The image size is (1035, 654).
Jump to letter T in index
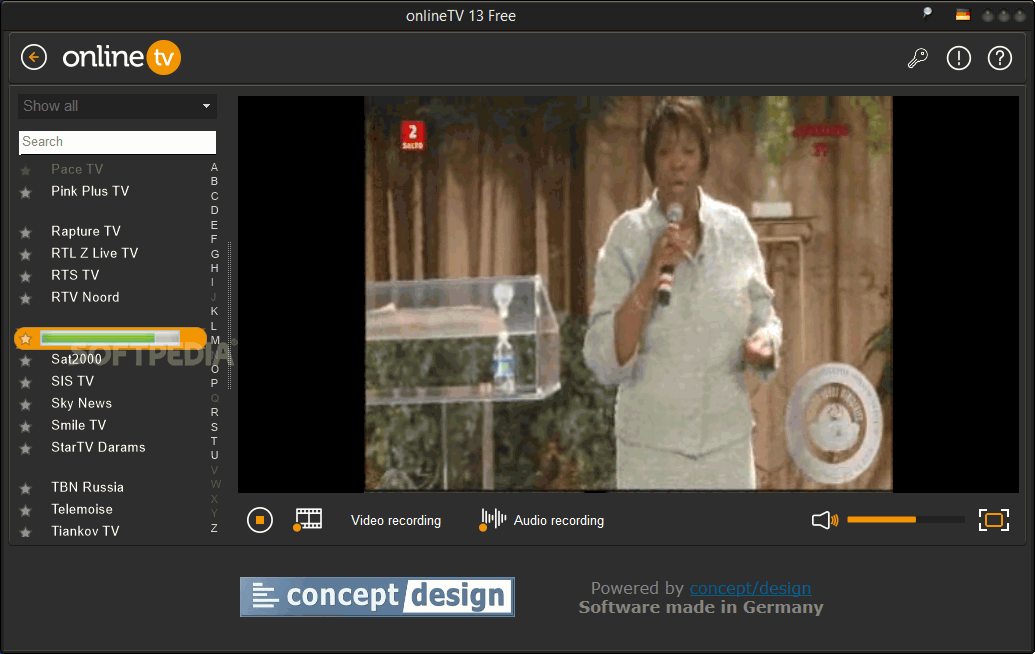click(214, 441)
